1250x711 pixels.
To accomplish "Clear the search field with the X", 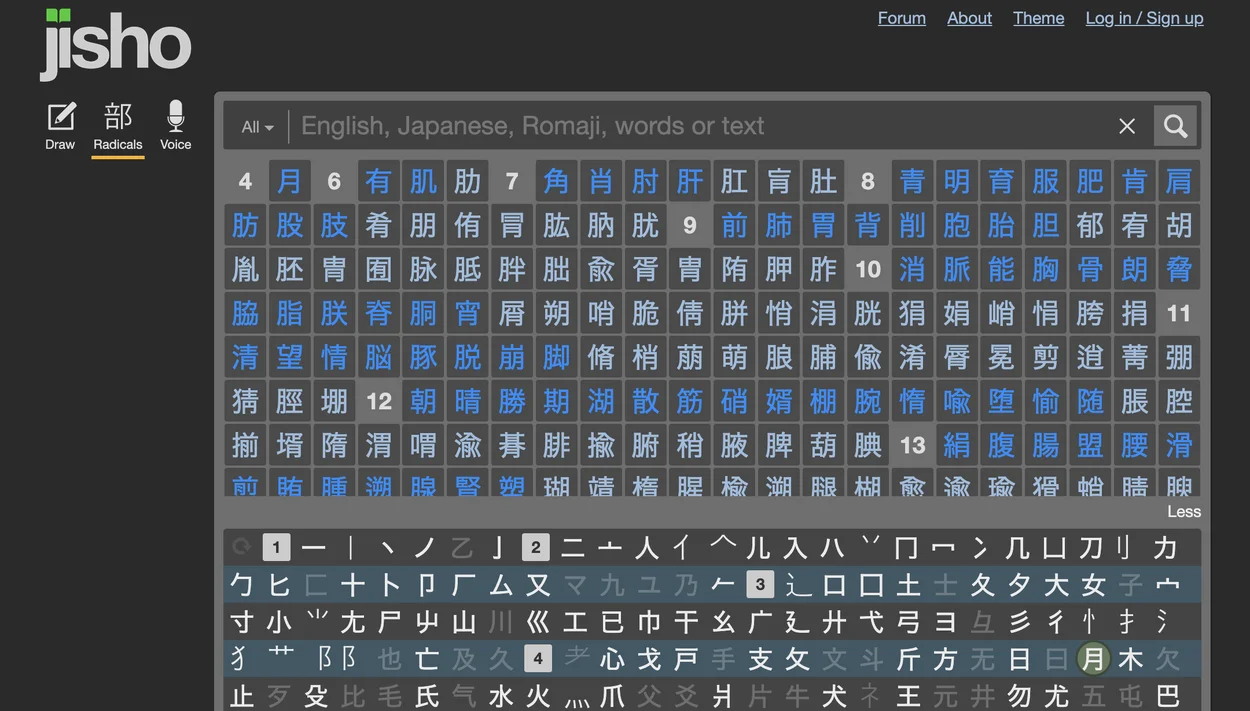I will point(1127,126).
